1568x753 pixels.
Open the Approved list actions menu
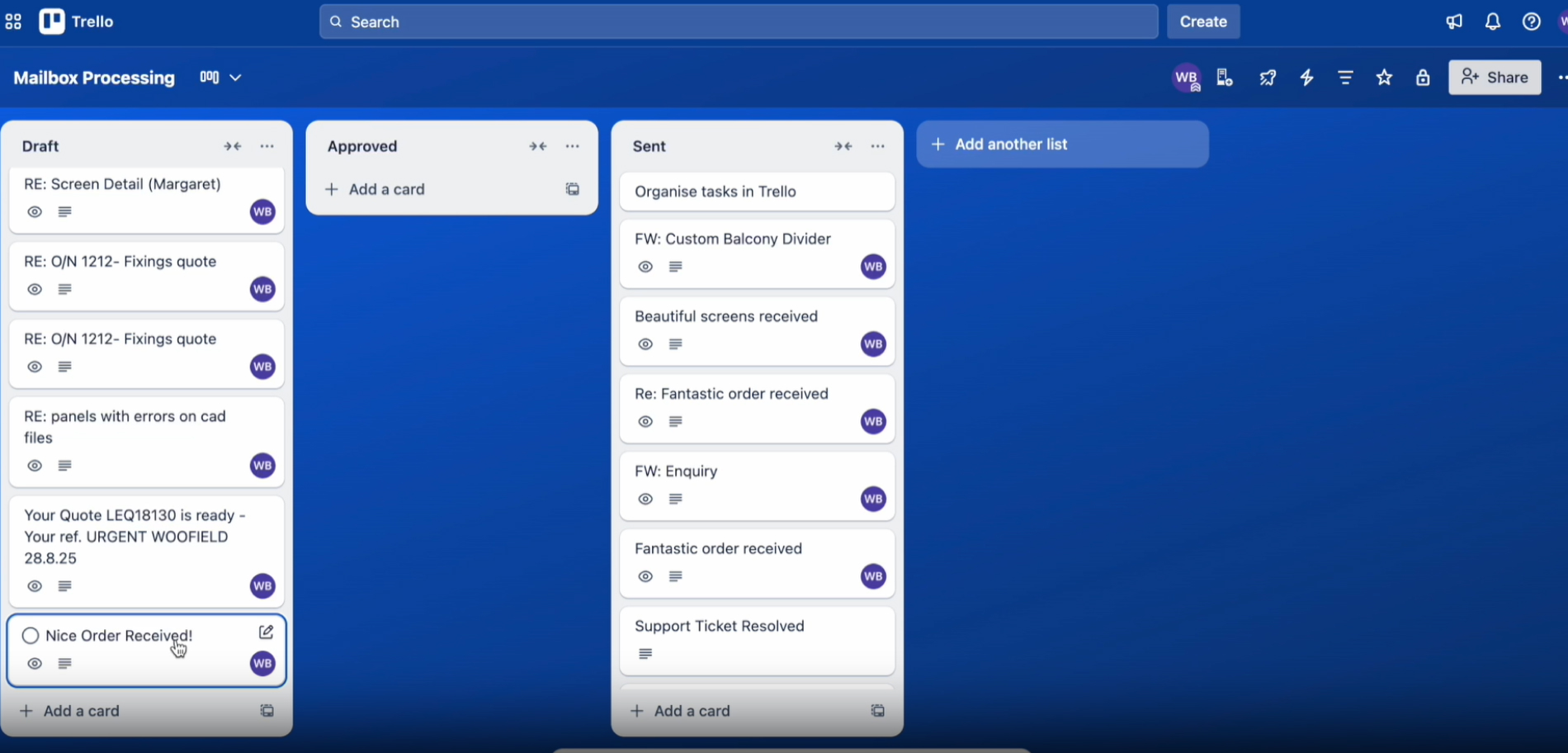572,145
